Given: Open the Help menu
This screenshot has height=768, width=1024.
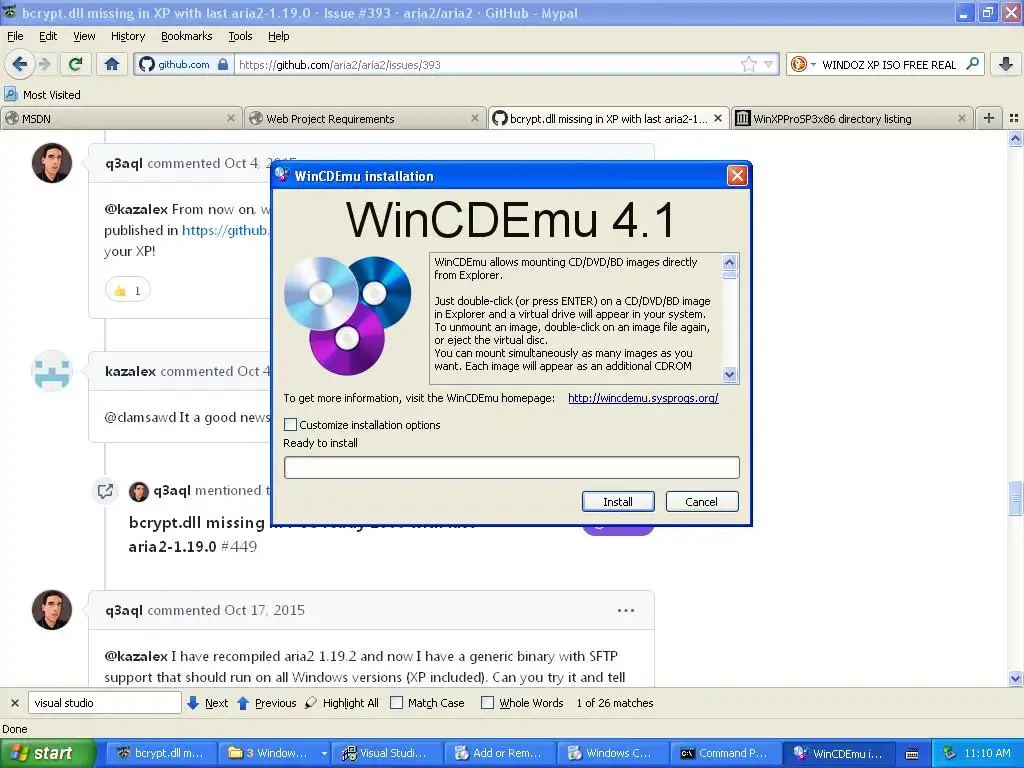Looking at the screenshot, I should [278, 36].
